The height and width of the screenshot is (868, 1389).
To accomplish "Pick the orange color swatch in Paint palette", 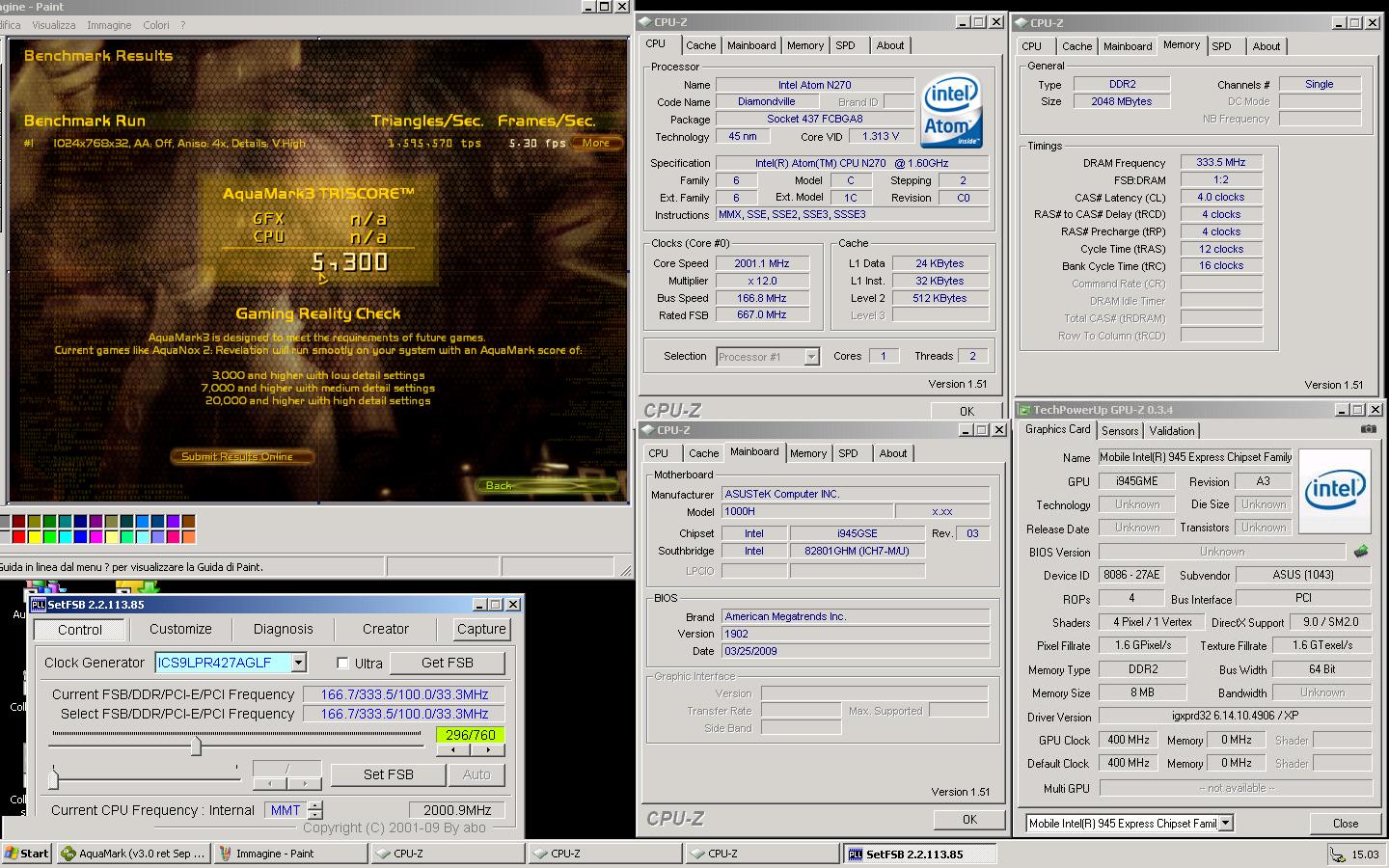I will (188, 536).
